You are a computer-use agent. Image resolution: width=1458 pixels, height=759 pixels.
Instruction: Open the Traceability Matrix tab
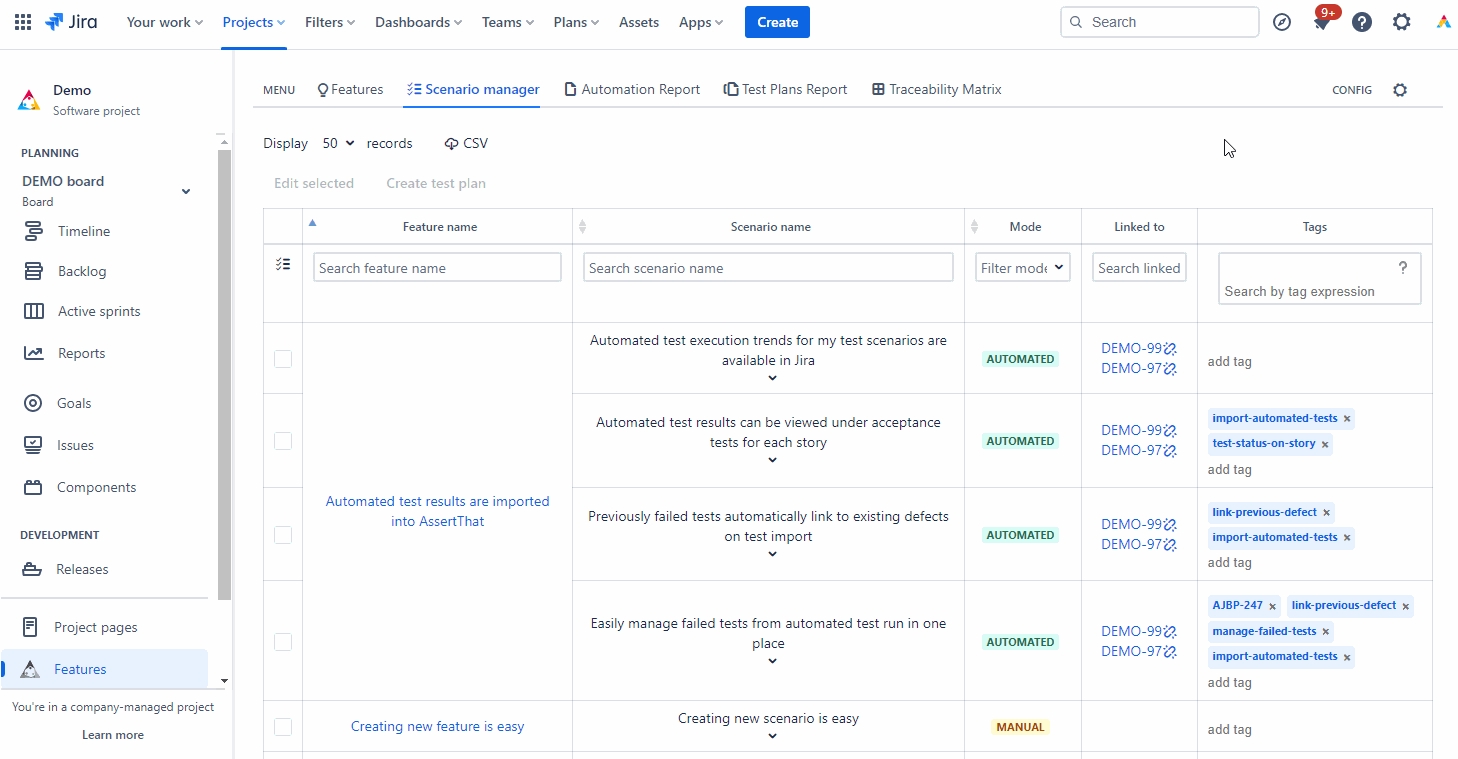point(936,89)
